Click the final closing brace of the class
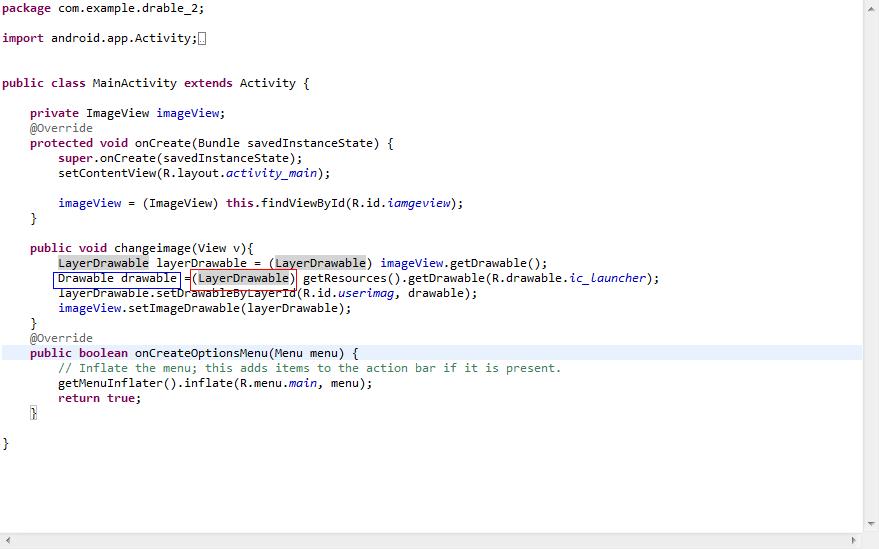Image resolution: width=879 pixels, height=549 pixels. pos(6,444)
